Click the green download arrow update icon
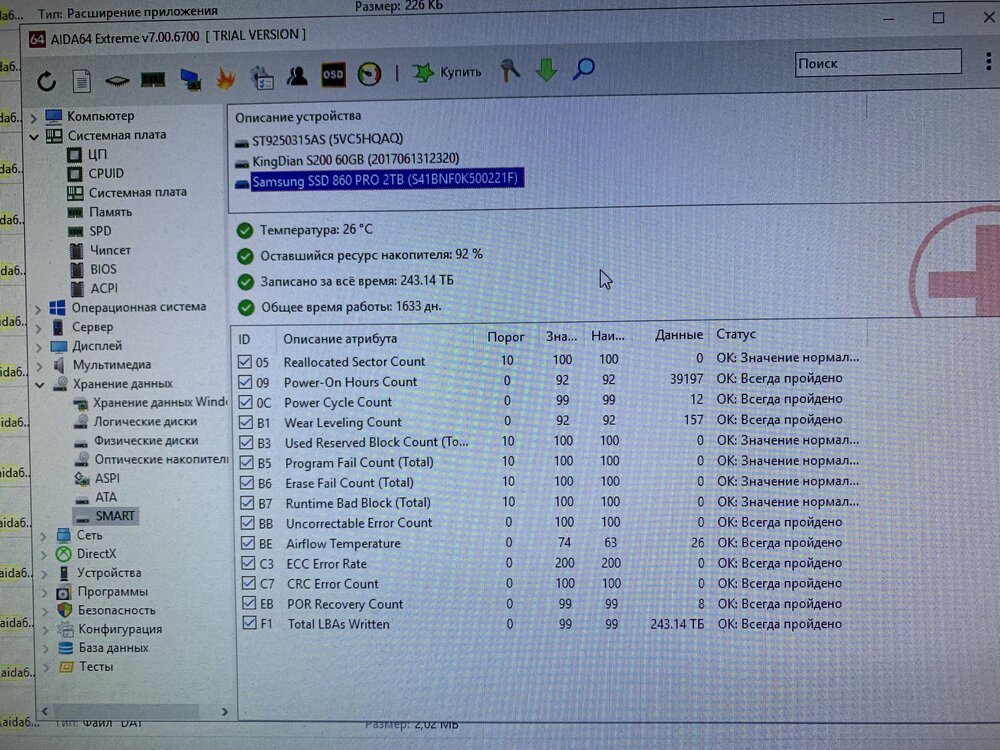This screenshot has height=750, width=1000. [546, 70]
